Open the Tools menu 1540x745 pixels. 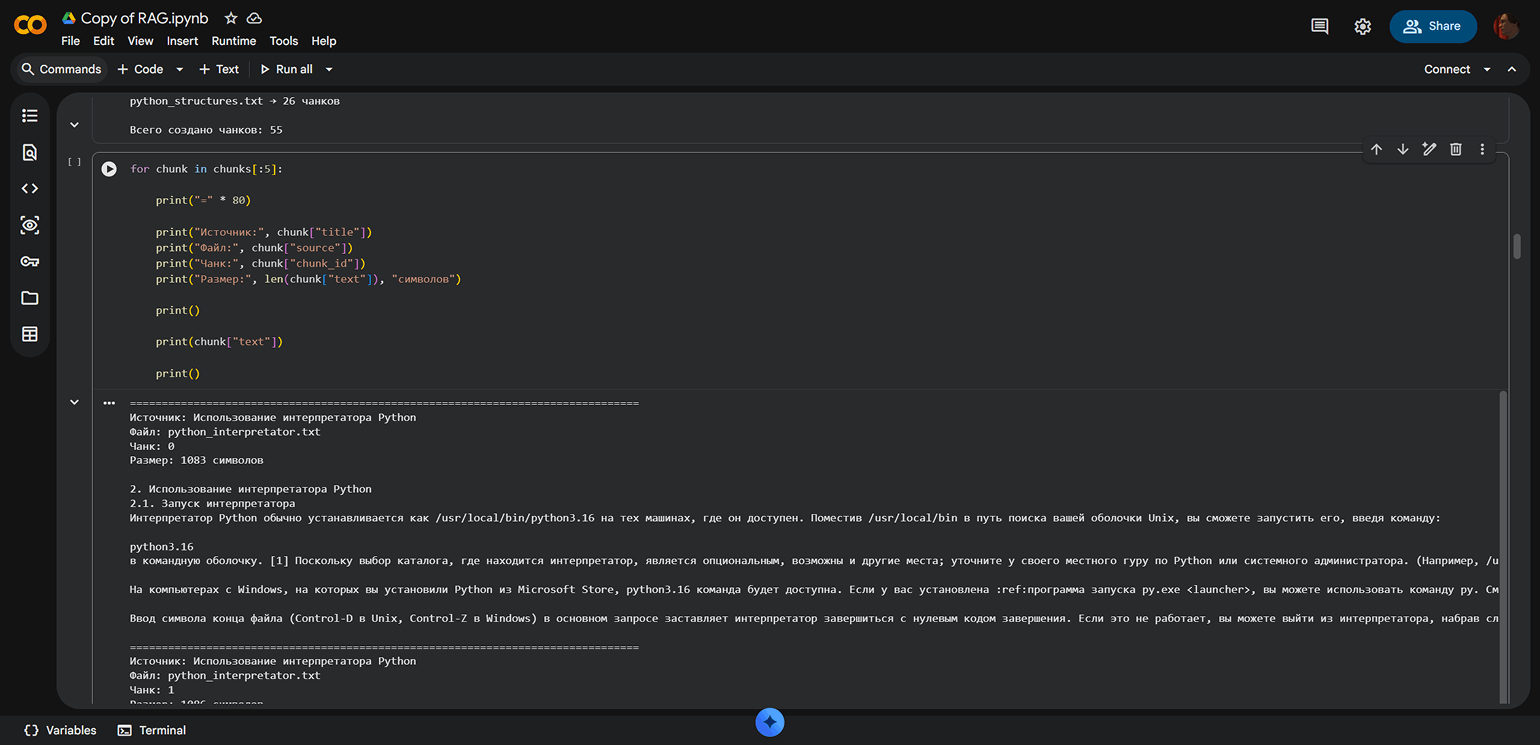point(284,41)
